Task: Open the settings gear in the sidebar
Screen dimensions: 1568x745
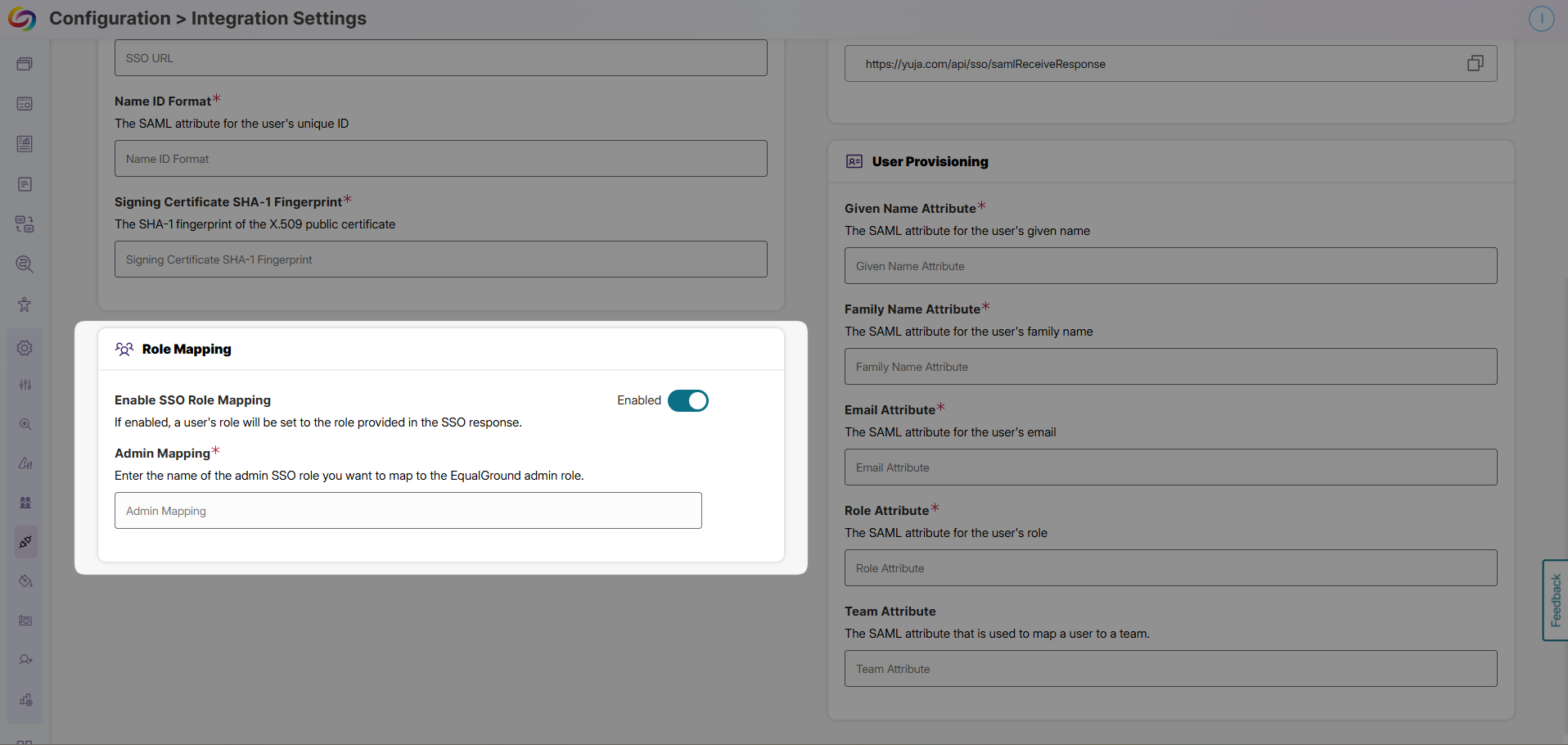Action: (x=25, y=348)
